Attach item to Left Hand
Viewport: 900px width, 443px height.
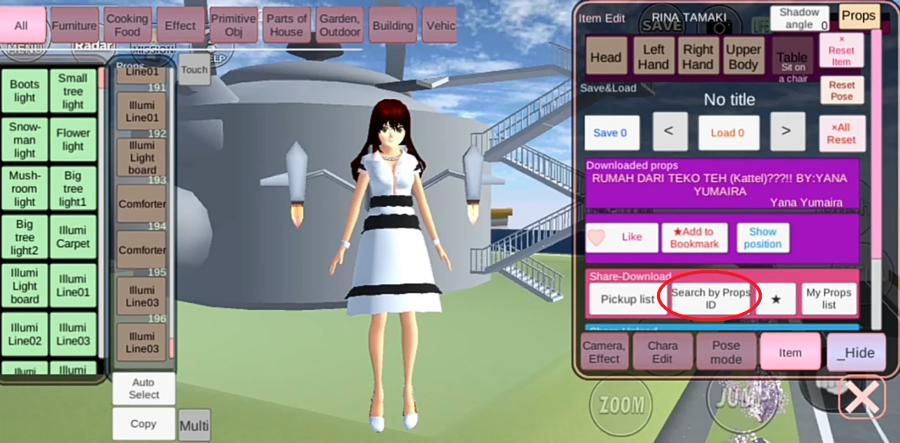click(x=653, y=57)
